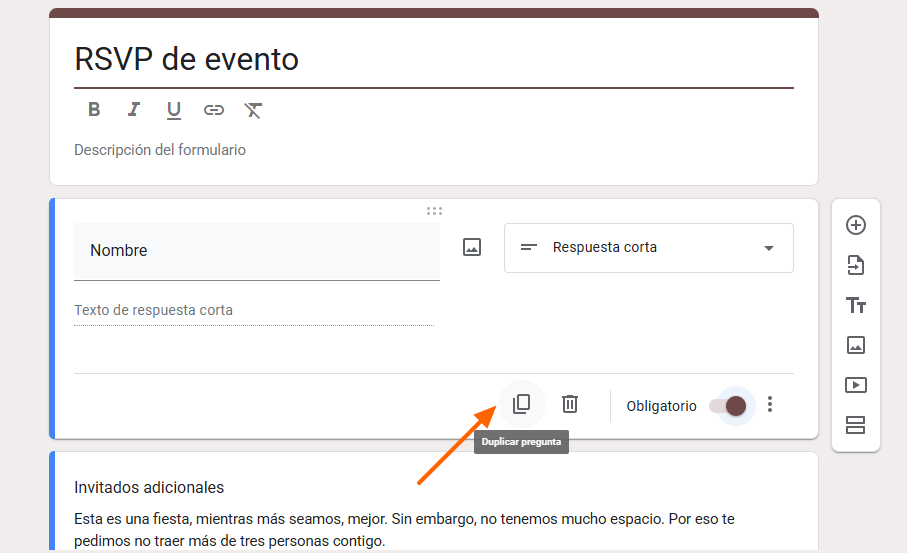Add an image from the sidebar toolbar

(856, 345)
